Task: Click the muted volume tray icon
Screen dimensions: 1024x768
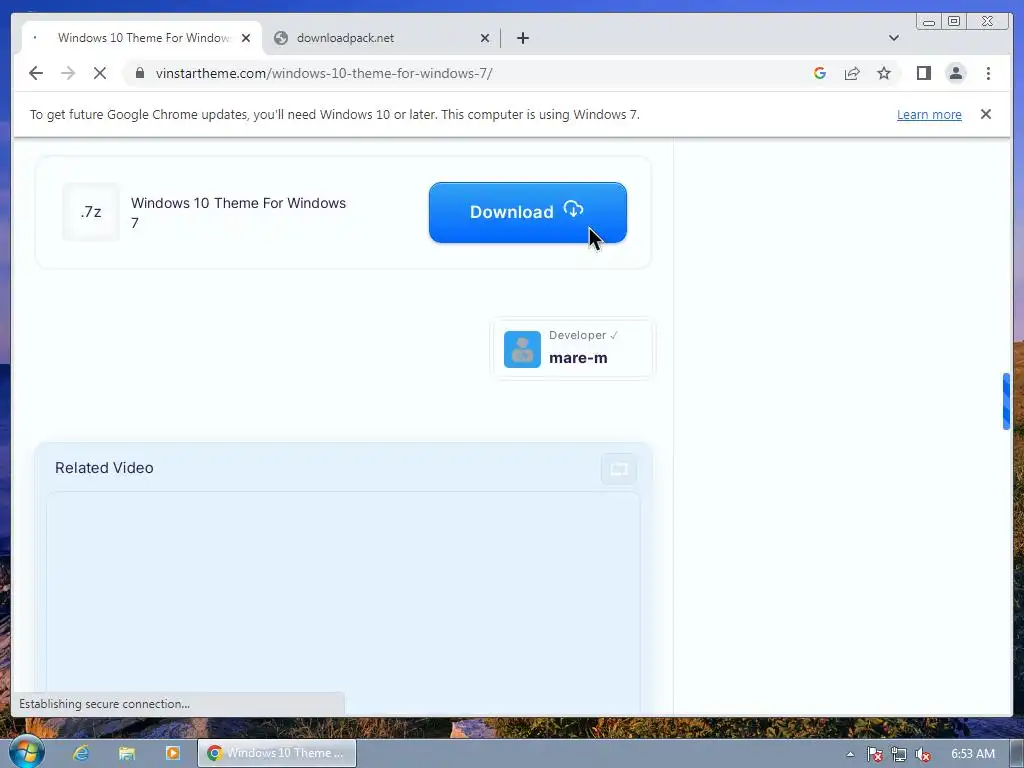Action: coord(922,754)
